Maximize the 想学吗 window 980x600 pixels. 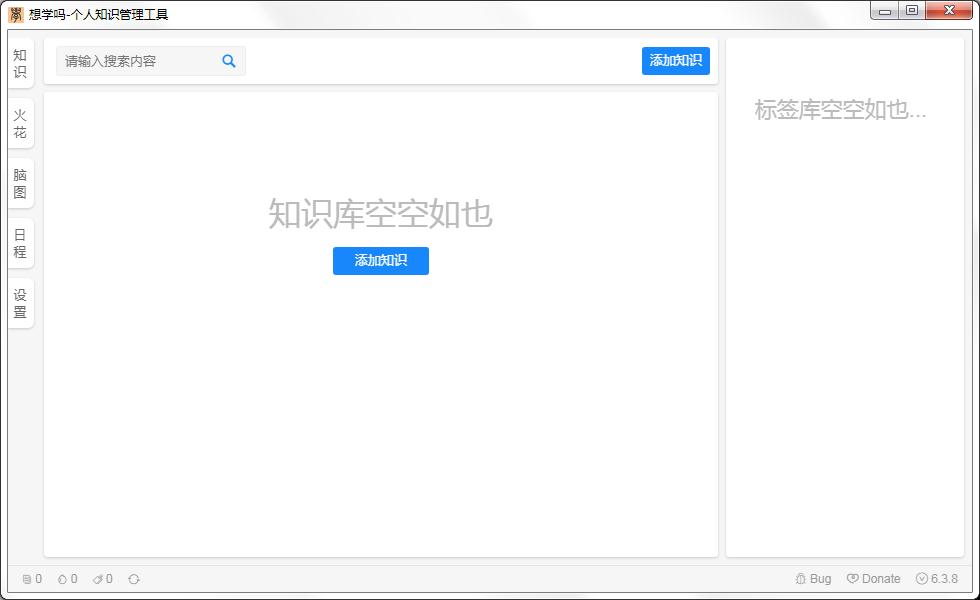pos(912,11)
